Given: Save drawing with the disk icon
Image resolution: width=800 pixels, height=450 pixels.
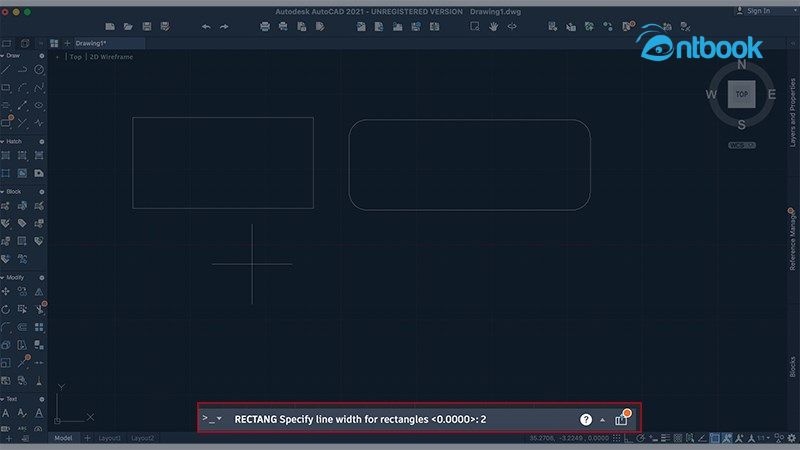Looking at the screenshot, I should click(x=147, y=27).
